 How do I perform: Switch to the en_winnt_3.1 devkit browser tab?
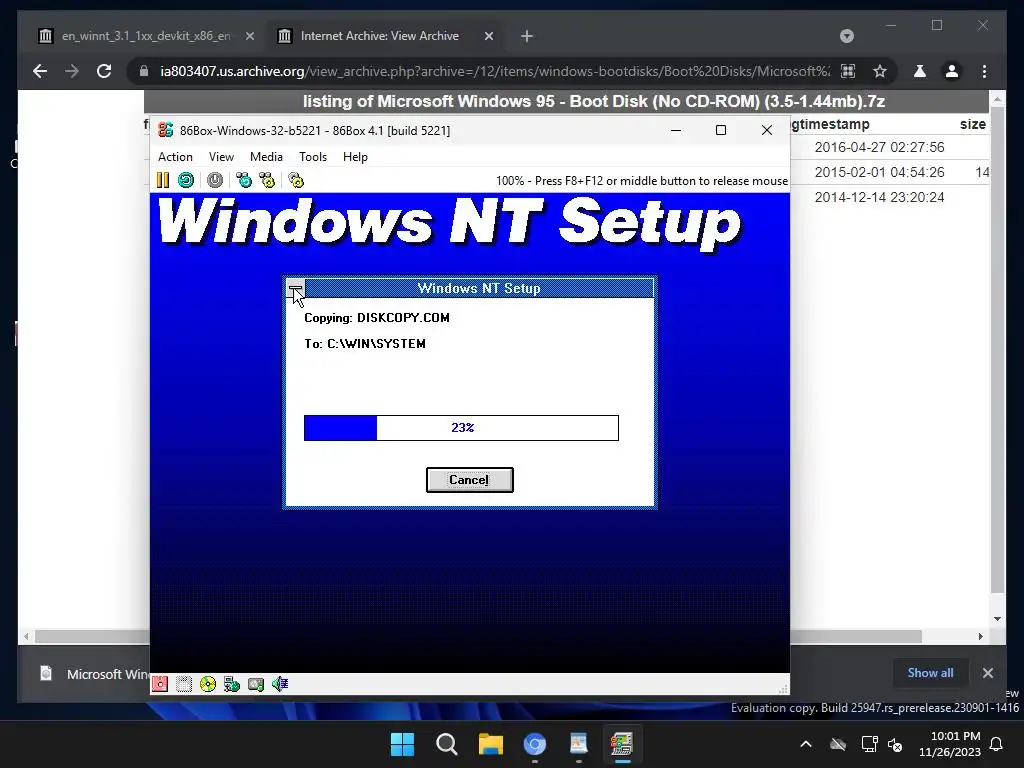point(146,36)
